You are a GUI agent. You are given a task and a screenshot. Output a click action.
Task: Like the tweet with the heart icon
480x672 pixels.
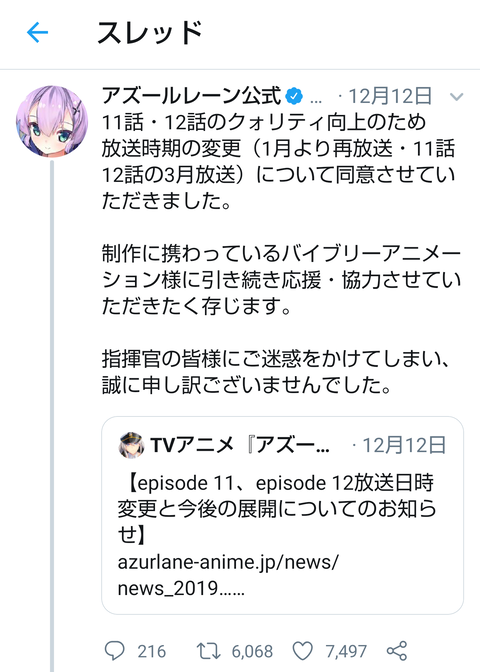(x=303, y=651)
